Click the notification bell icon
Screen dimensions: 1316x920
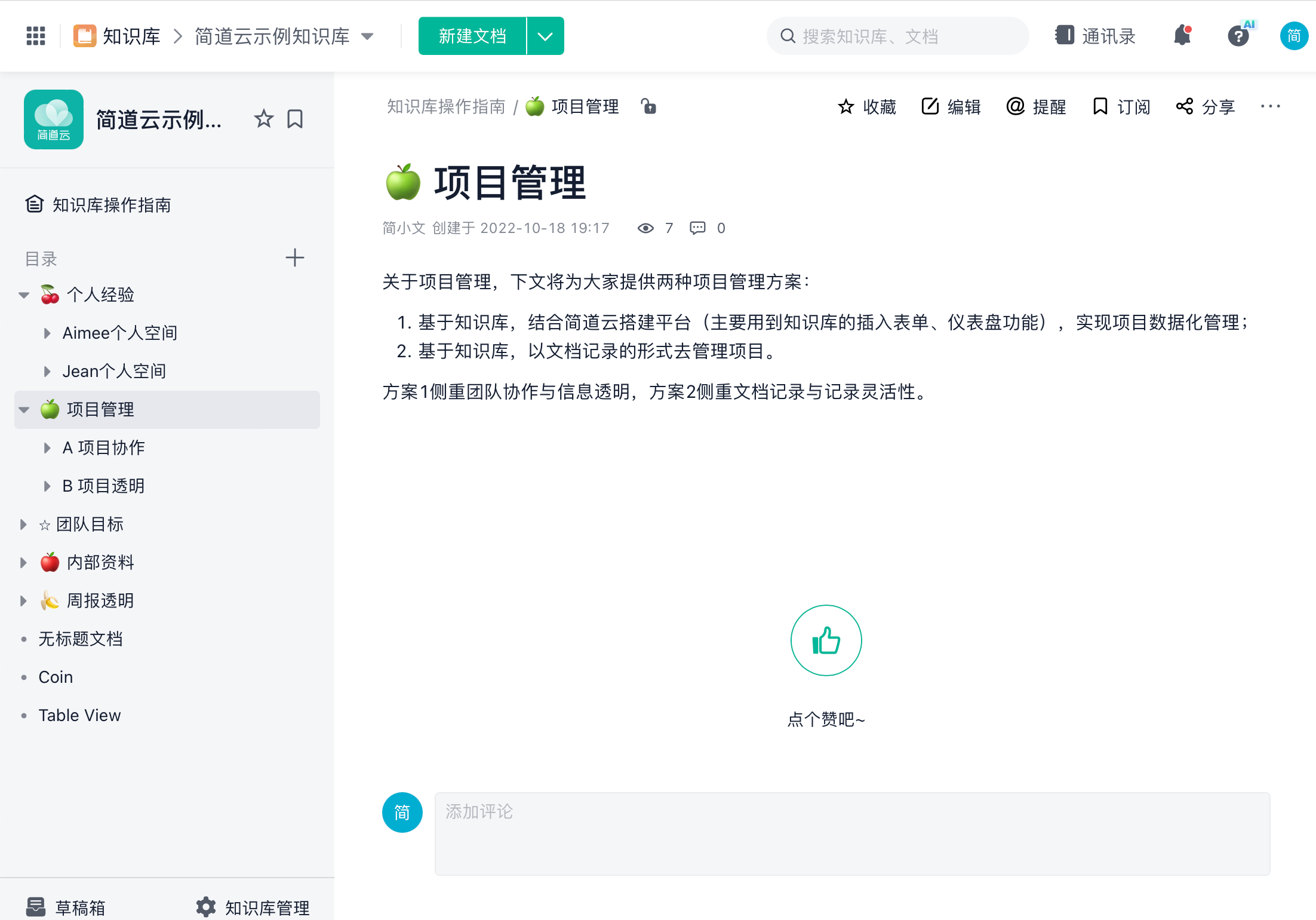1182,36
